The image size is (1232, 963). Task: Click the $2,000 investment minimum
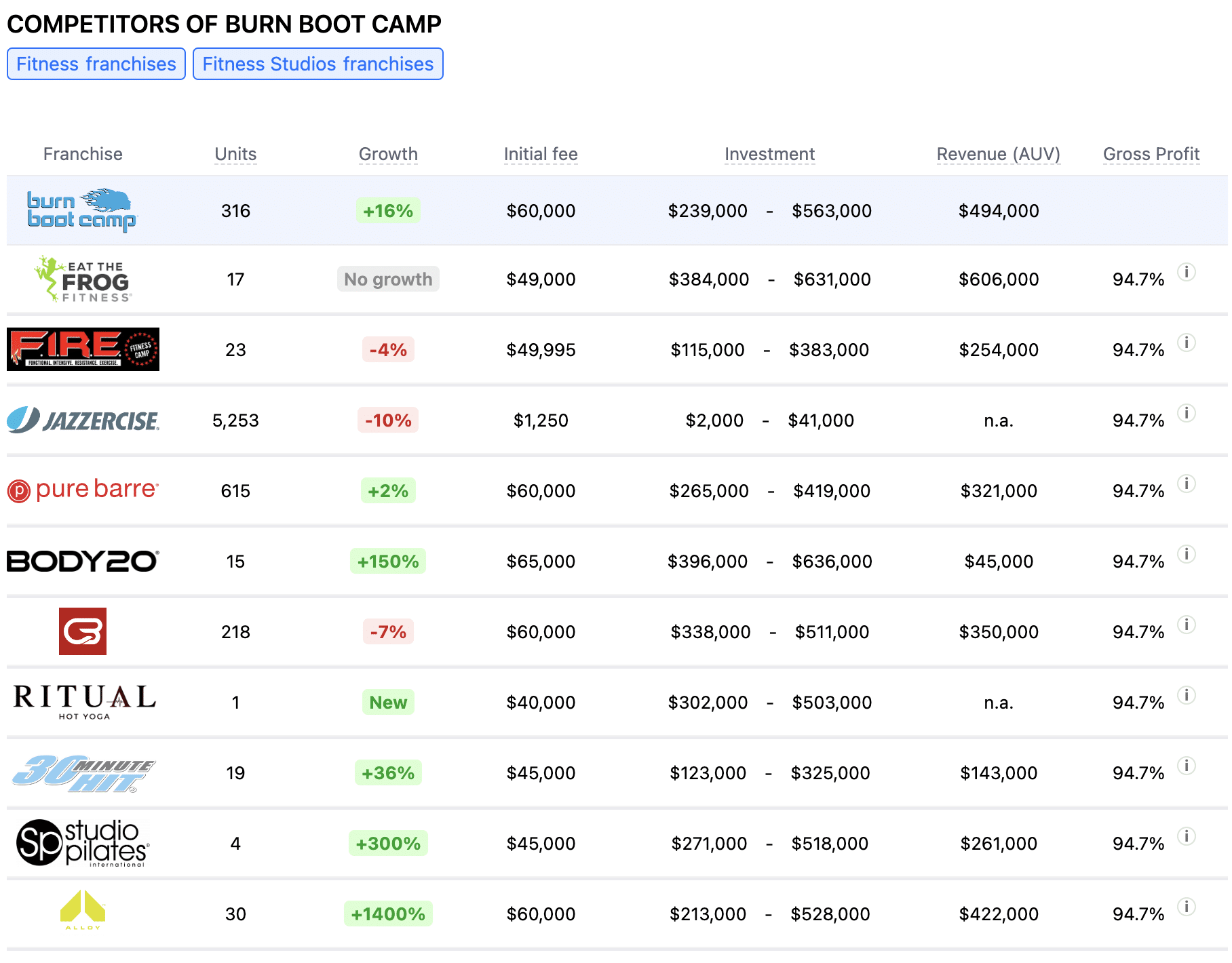point(714,420)
